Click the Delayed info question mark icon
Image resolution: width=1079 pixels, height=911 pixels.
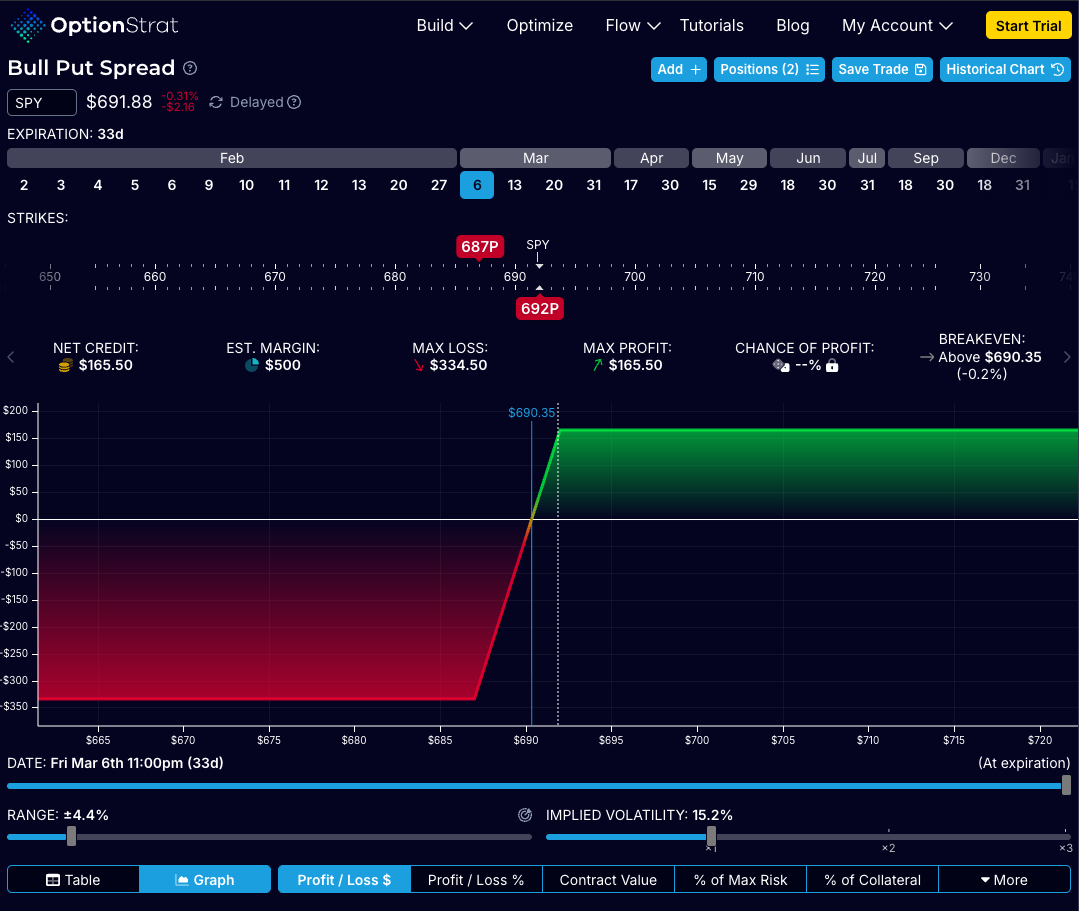pos(294,102)
